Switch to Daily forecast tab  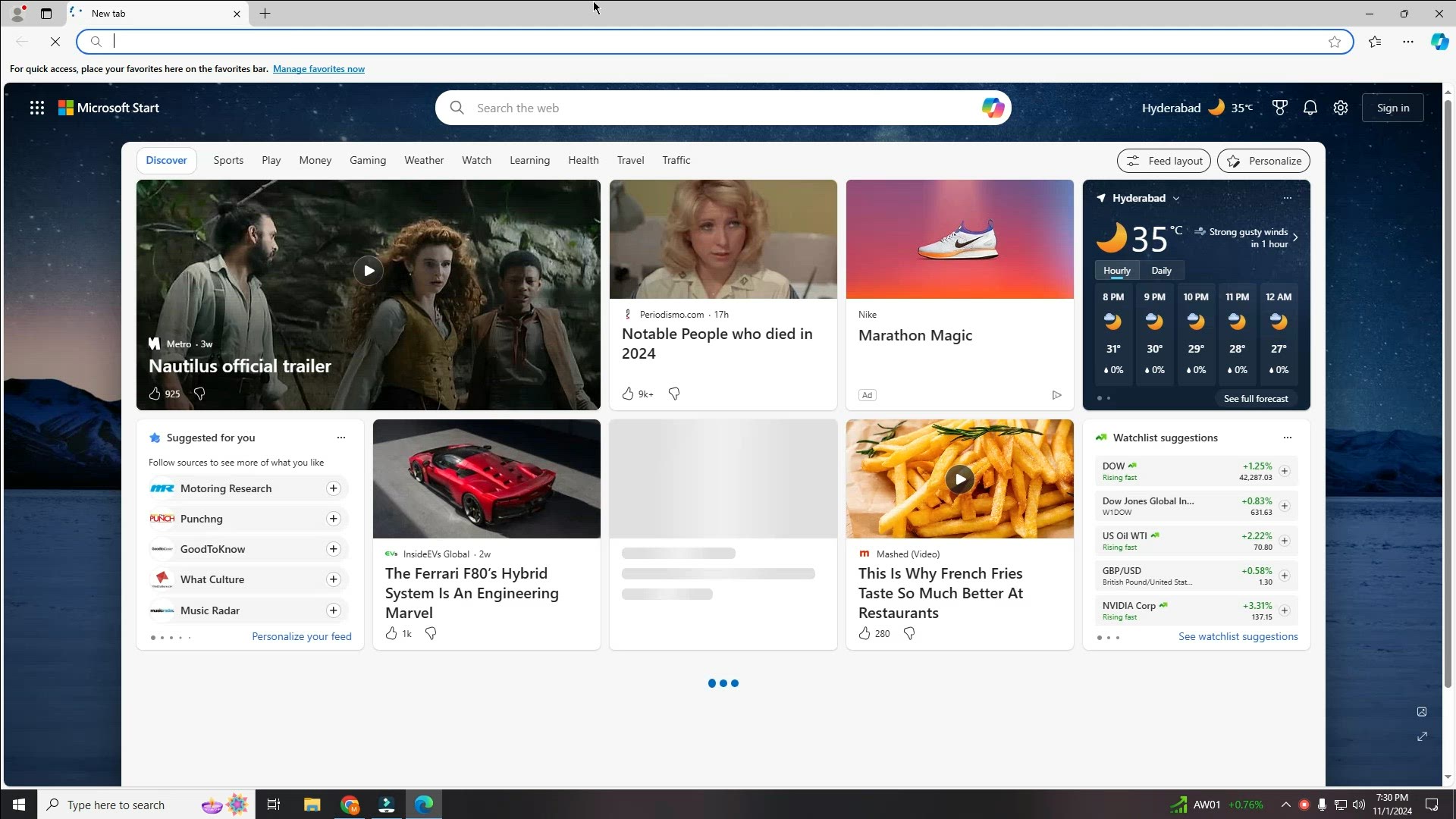pos(1161,271)
